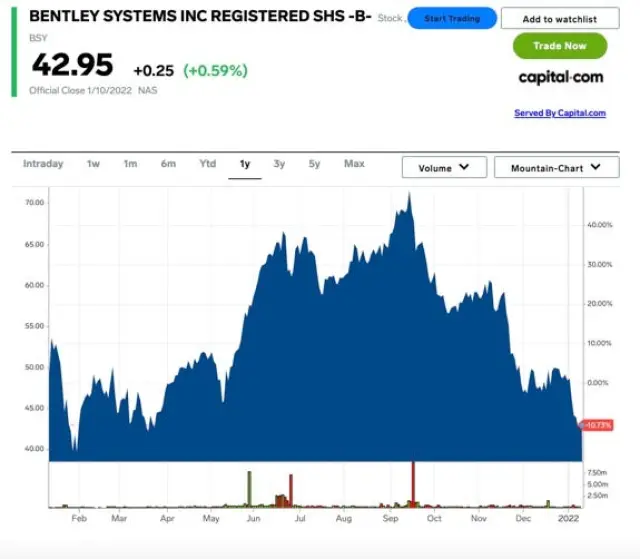Switch to the 1w time range
Image resolution: width=640 pixels, height=559 pixels.
point(93,164)
